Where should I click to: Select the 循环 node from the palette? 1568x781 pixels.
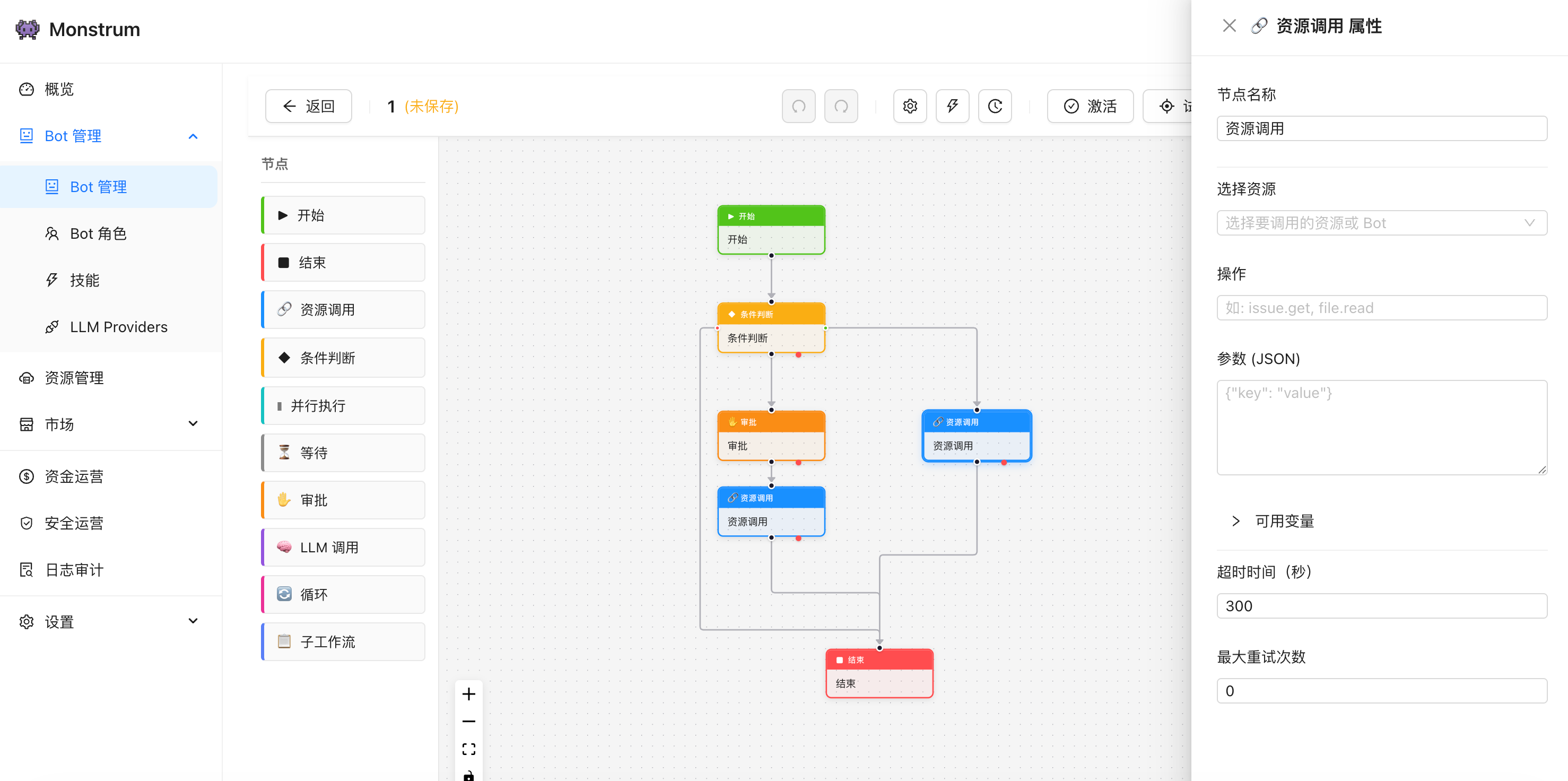343,594
